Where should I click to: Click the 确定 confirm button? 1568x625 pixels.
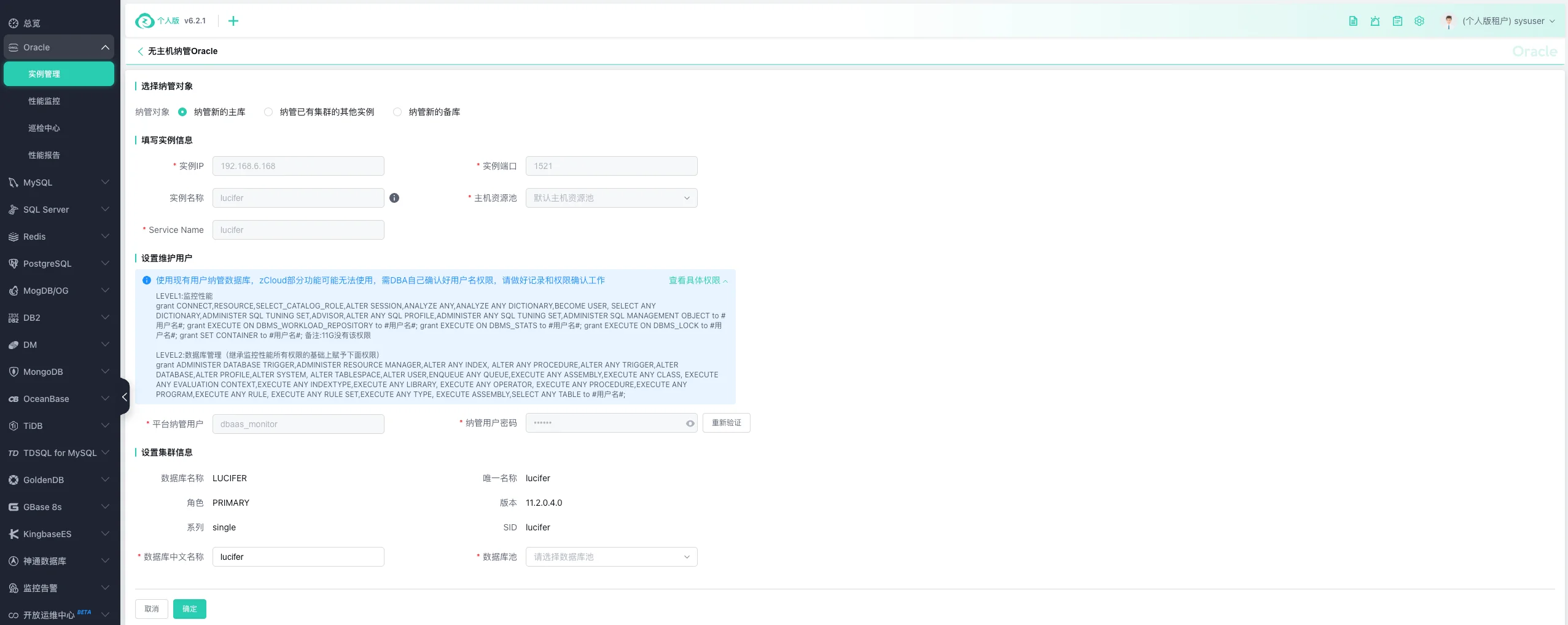click(189, 609)
